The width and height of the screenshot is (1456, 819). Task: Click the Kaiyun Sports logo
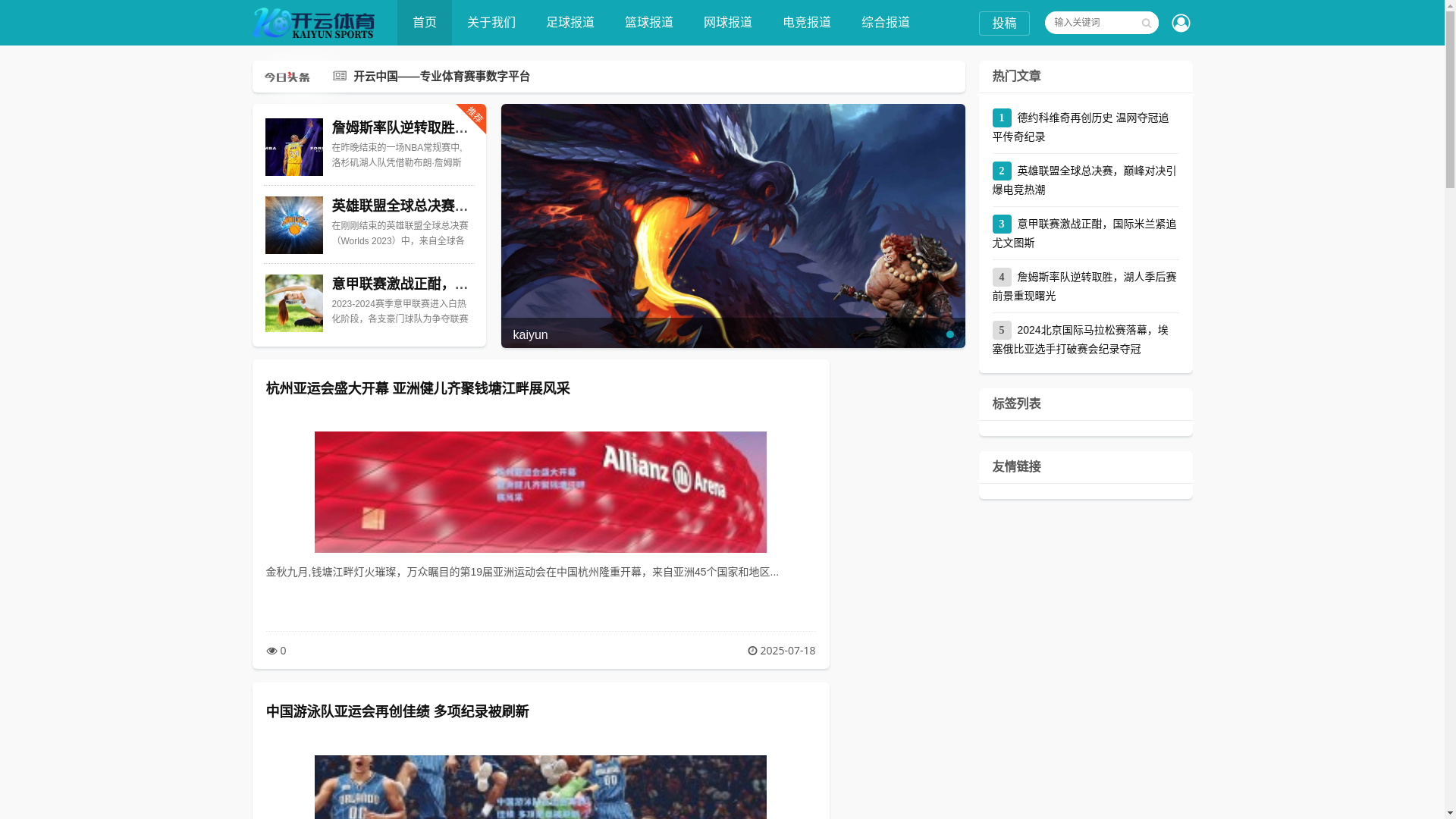coord(313,23)
